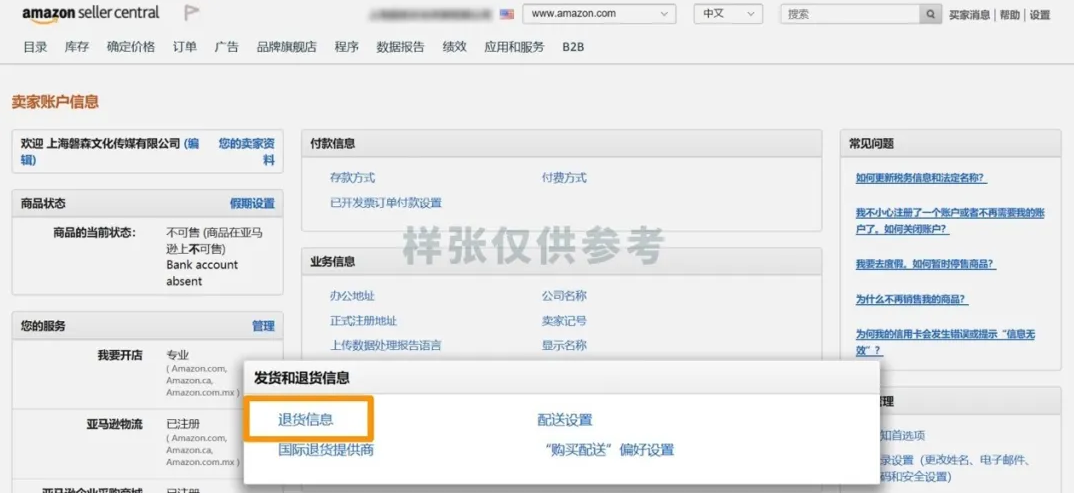Viewport: 1074px width, 493px height.
Task: Open the B2B menu
Action: point(573,47)
